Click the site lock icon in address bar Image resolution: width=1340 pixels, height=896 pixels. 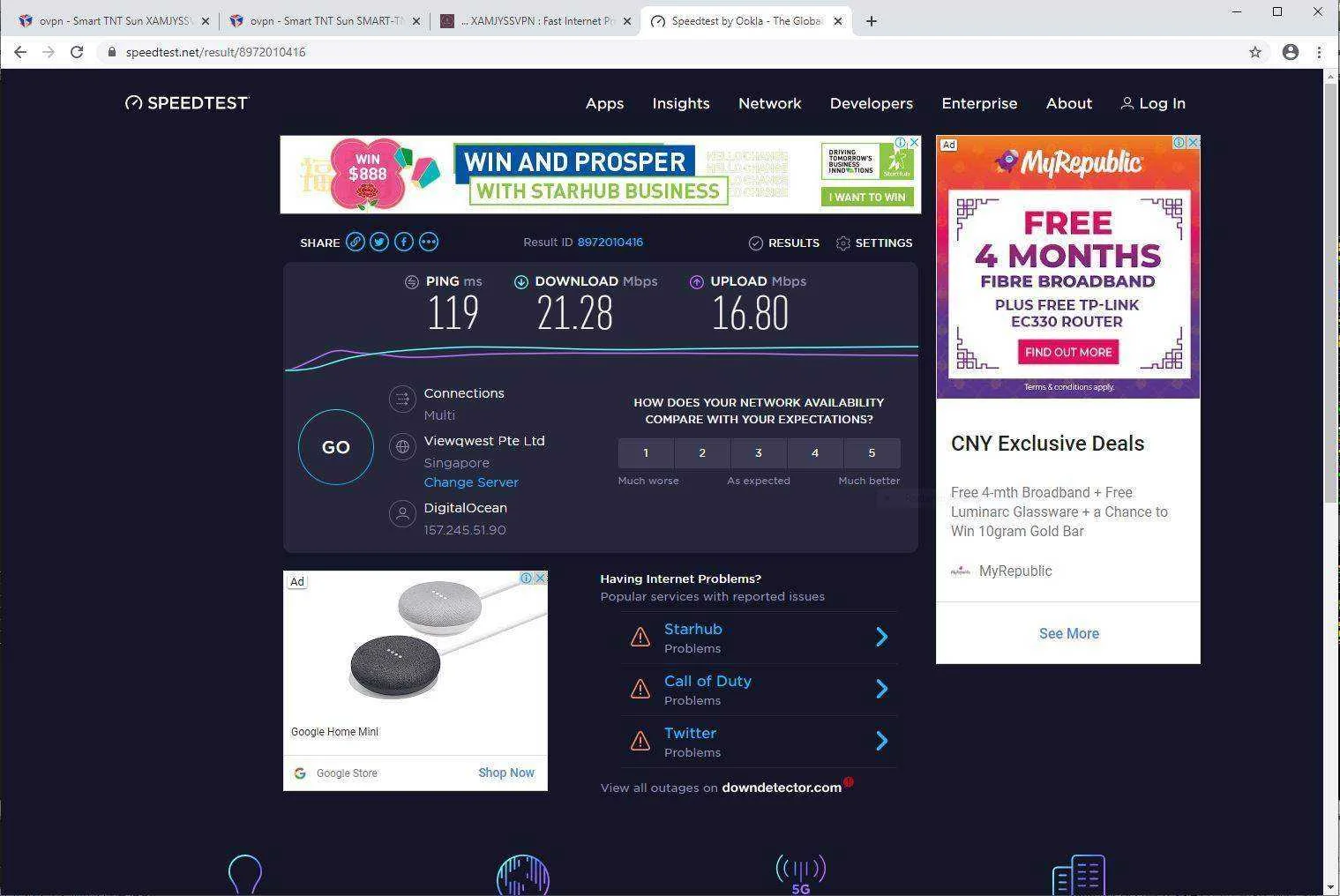pyautogui.click(x=111, y=52)
